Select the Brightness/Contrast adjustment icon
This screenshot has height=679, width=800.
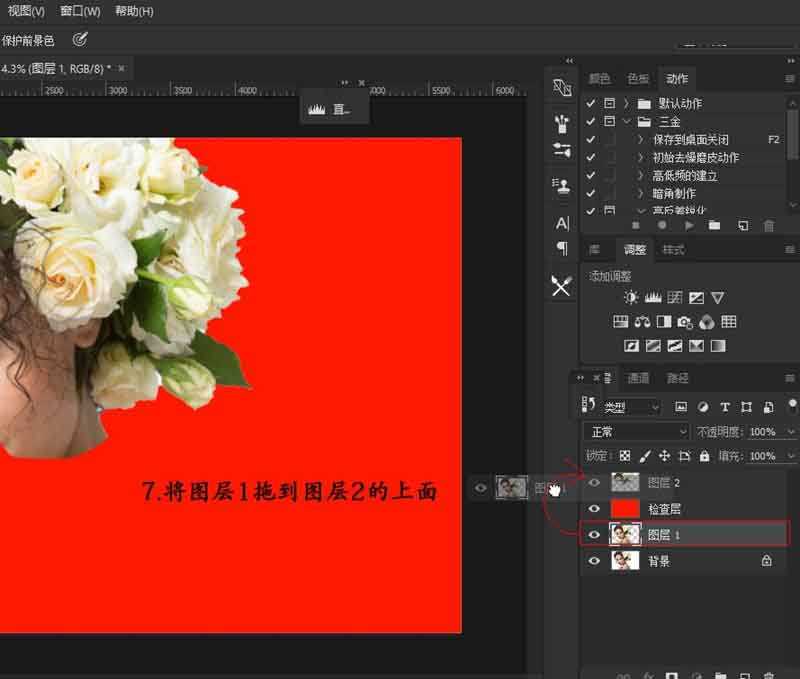point(630,297)
